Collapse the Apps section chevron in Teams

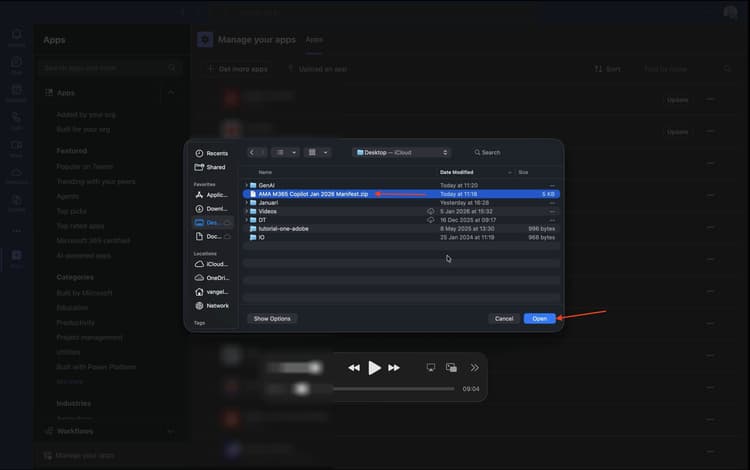point(171,92)
